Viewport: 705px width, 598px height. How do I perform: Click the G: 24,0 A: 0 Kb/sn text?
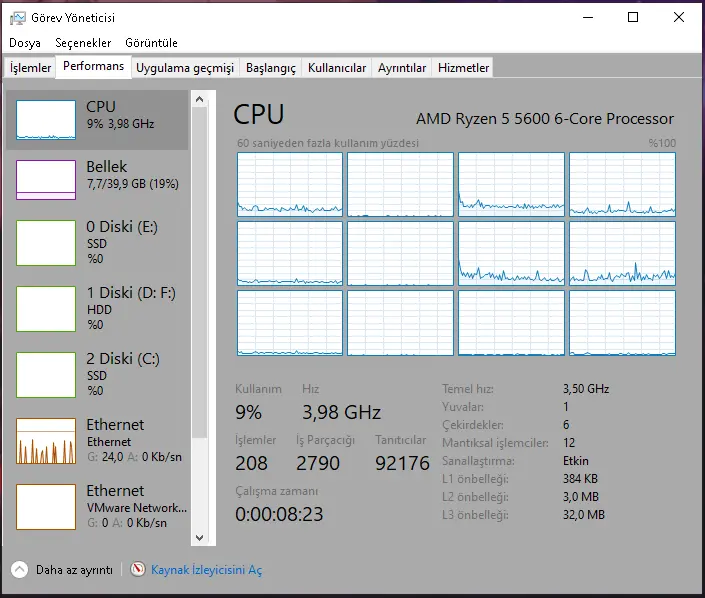[134, 457]
